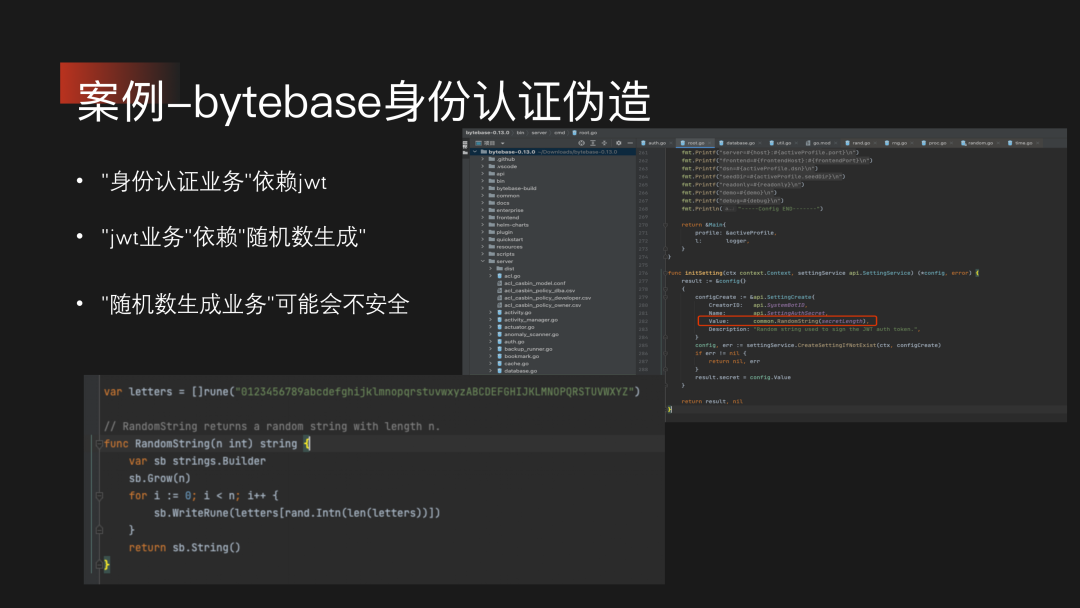Collapse the server folder

click(x=483, y=262)
